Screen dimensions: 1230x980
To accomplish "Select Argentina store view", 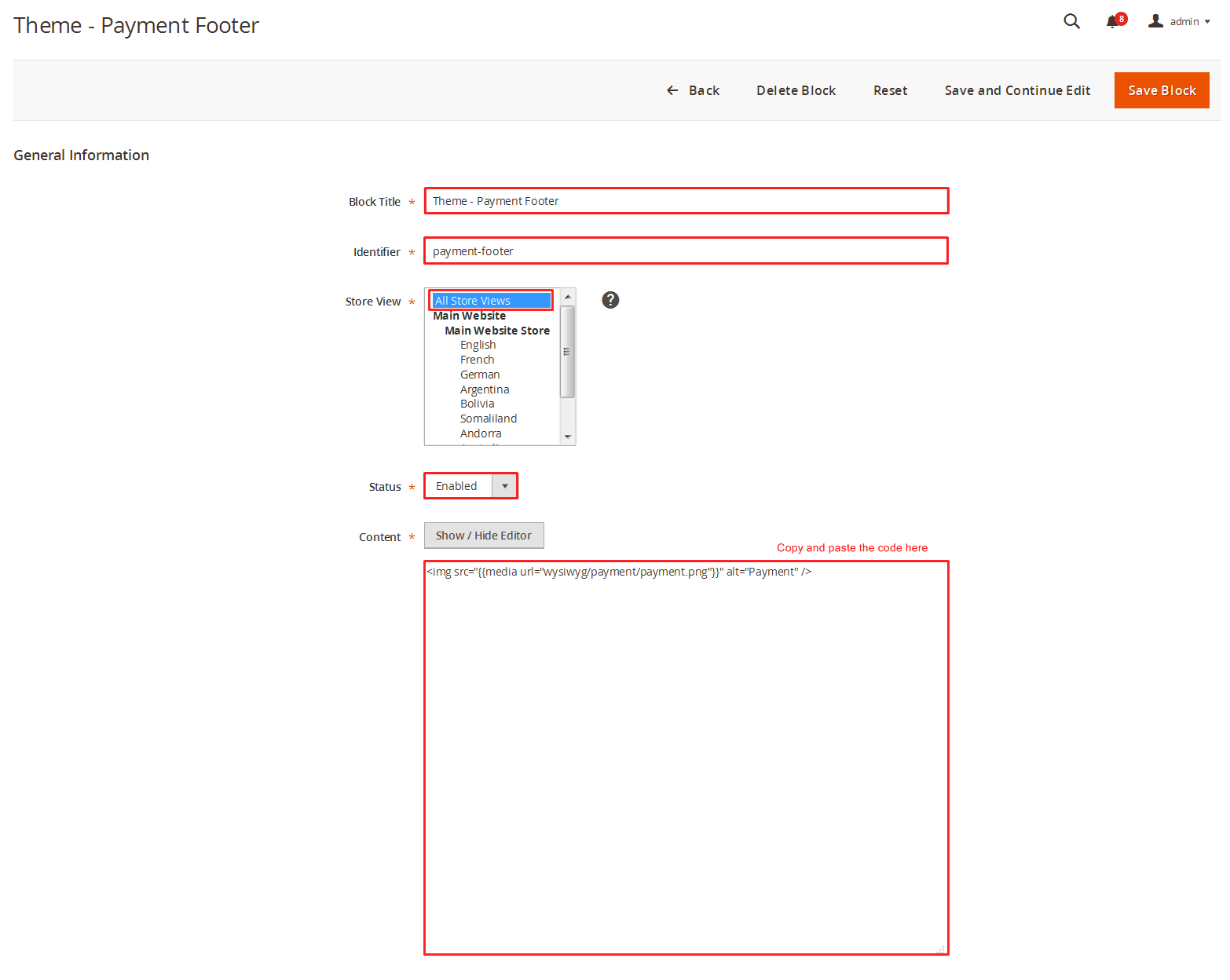I will pos(484,389).
